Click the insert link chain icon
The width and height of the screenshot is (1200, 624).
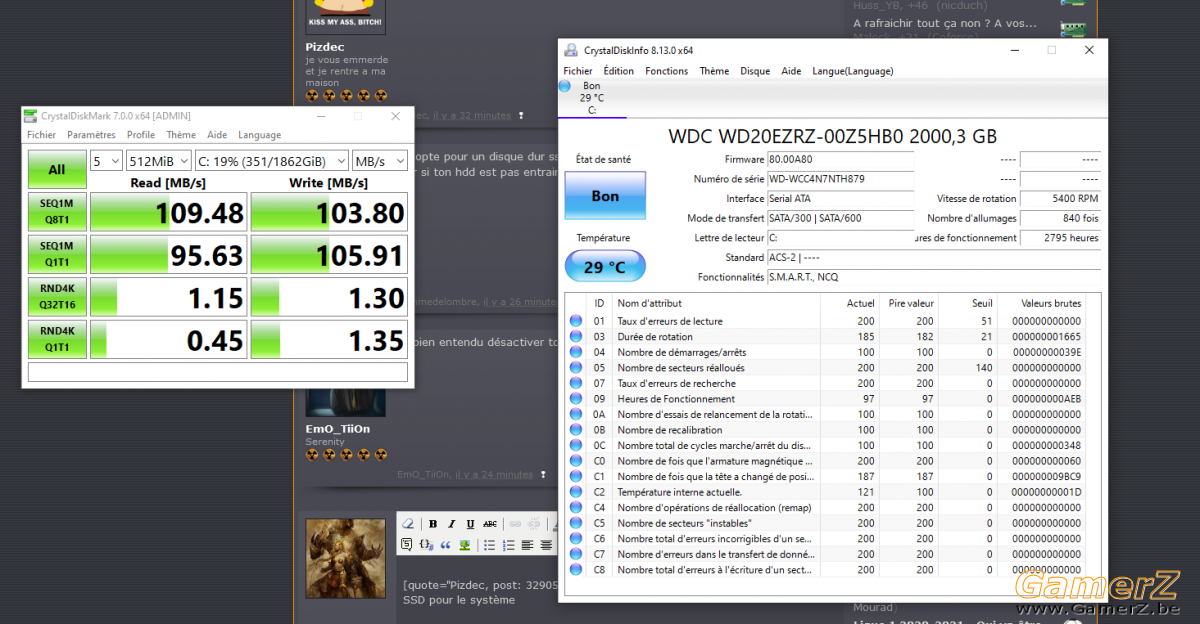click(515, 524)
